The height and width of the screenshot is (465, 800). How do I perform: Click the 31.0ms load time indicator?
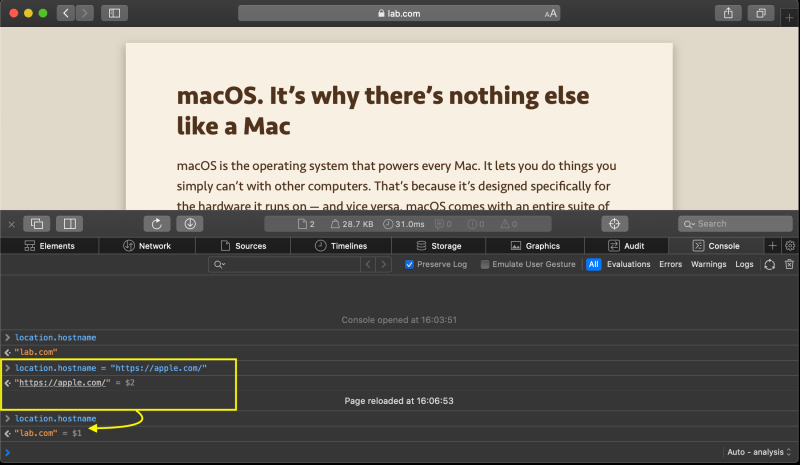(404, 224)
